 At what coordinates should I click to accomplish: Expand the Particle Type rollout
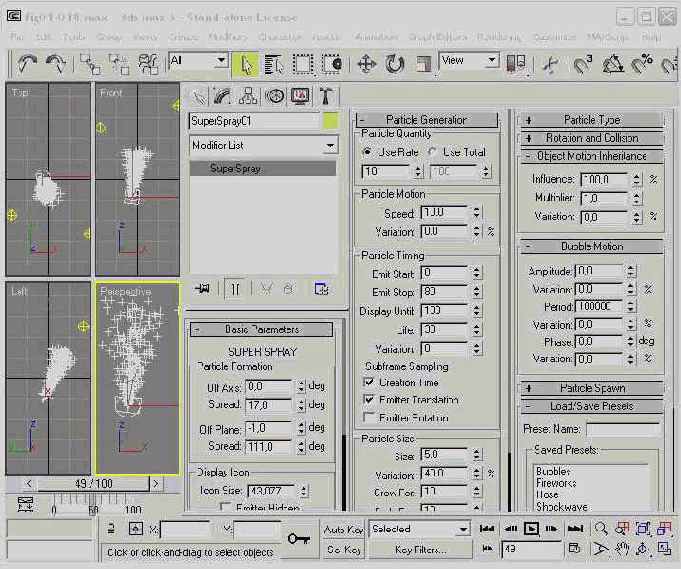591,120
